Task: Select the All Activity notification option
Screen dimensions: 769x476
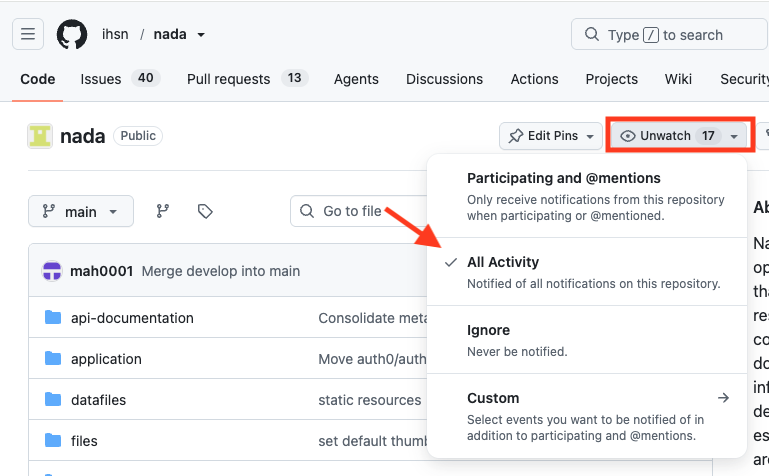Action: tap(587, 272)
